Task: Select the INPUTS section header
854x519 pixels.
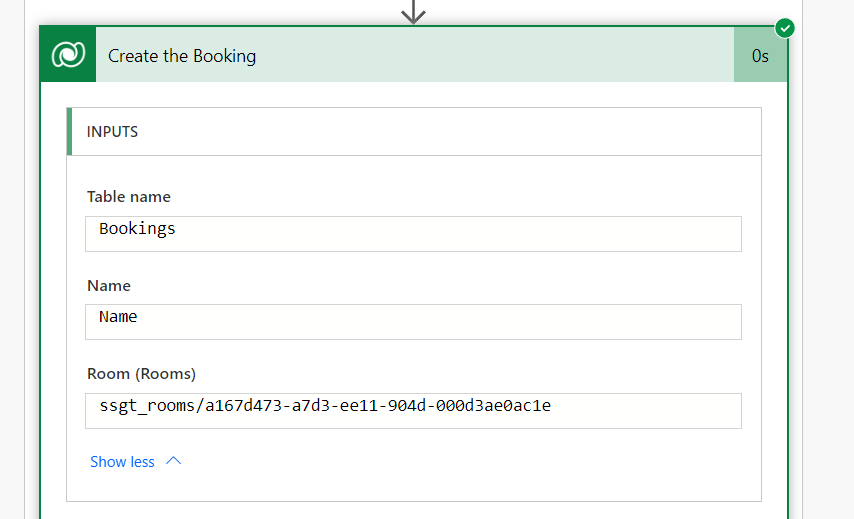Action: coord(112,131)
